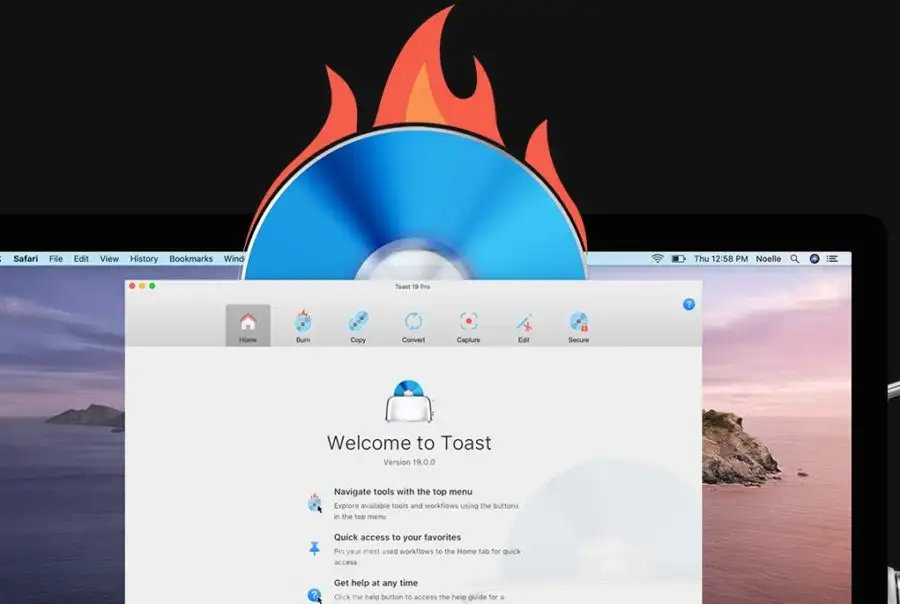Viewport: 900px width, 604px height.
Task: Select the Capture tool
Action: pos(468,325)
